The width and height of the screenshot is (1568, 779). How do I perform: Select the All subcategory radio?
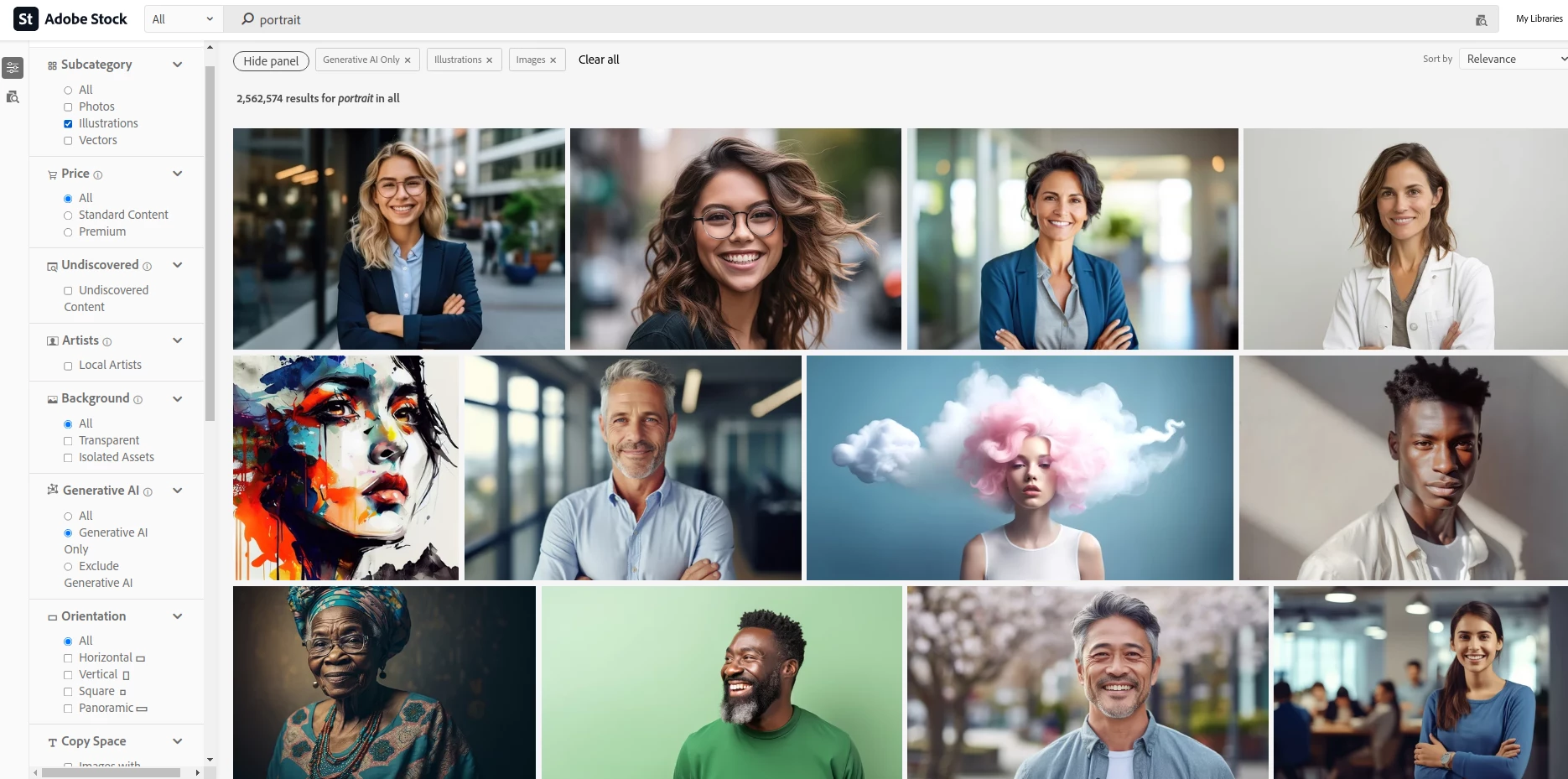pos(68,91)
